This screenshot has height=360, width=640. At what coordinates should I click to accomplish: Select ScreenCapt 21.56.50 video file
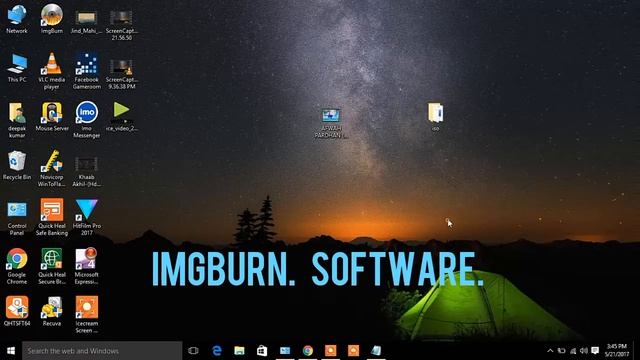[x=122, y=24]
